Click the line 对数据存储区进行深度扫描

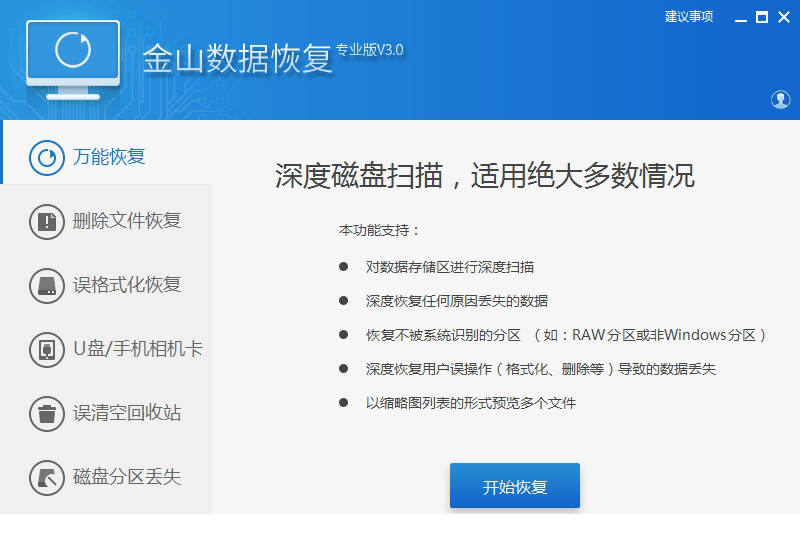pos(450,267)
